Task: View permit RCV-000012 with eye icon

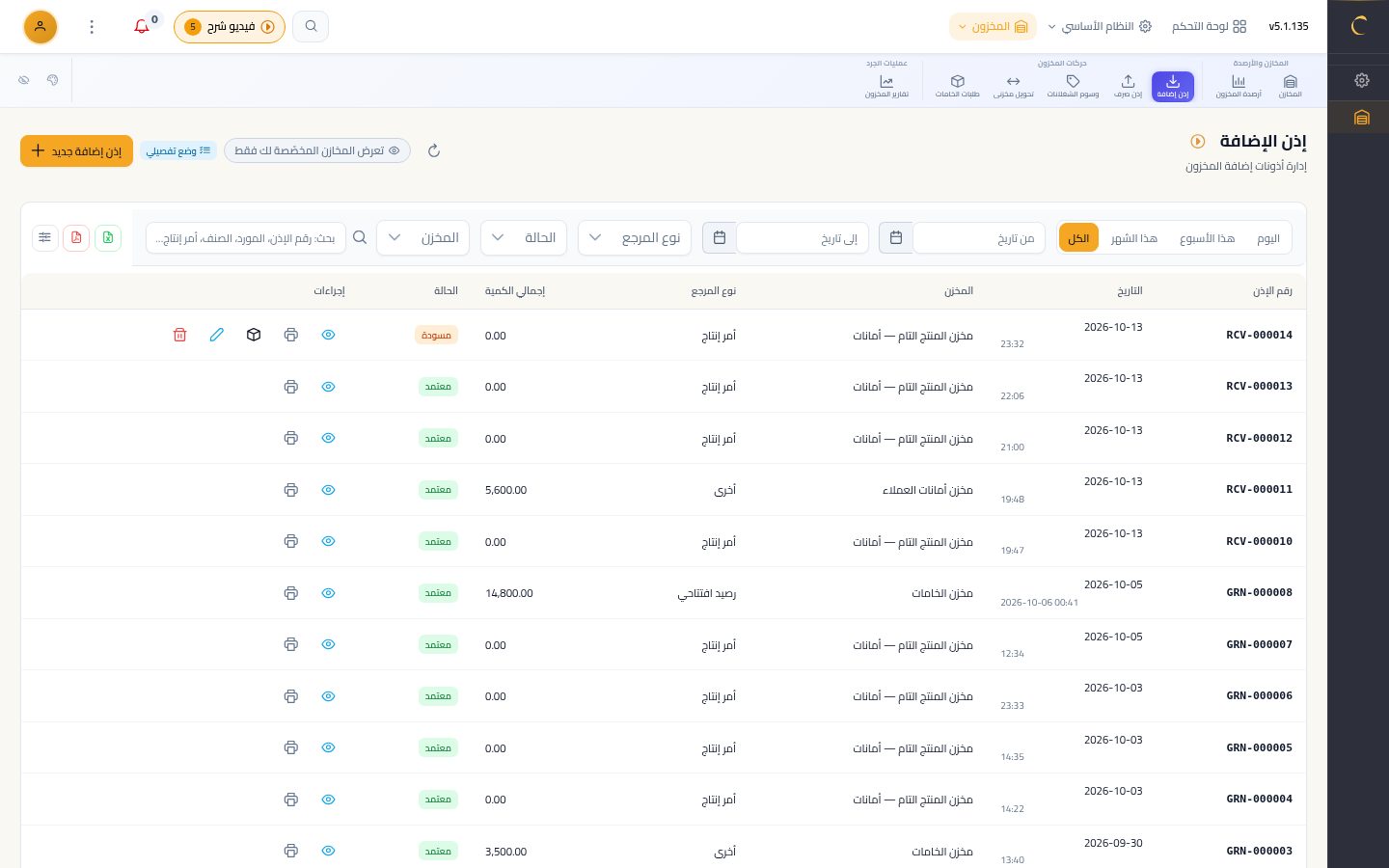Action: 328,438
